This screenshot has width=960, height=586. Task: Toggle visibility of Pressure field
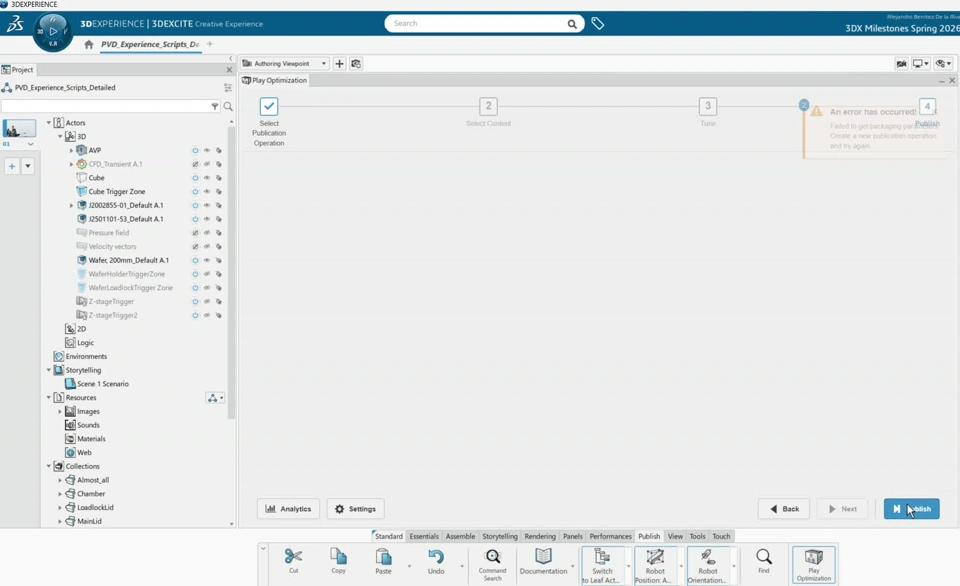coord(207,233)
